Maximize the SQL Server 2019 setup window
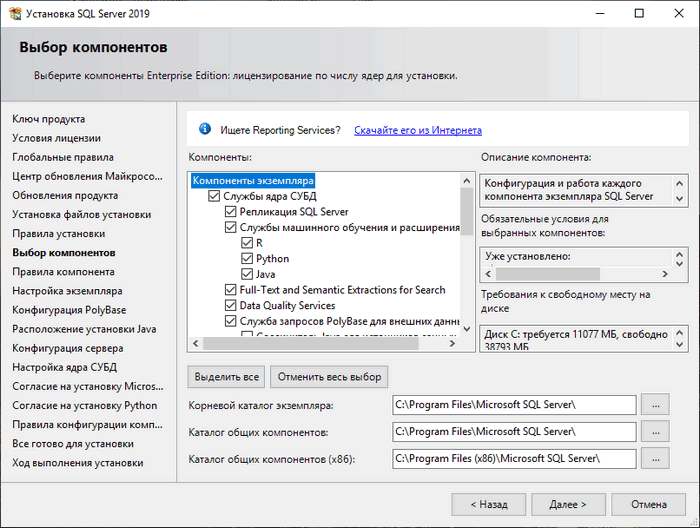Screen dimensions: 700x528 point(639,13)
